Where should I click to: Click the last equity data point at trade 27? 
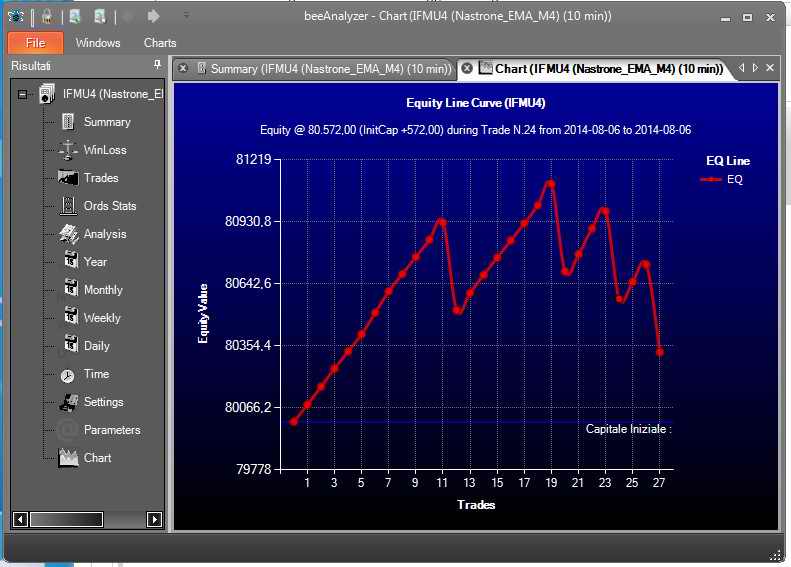point(660,353)
